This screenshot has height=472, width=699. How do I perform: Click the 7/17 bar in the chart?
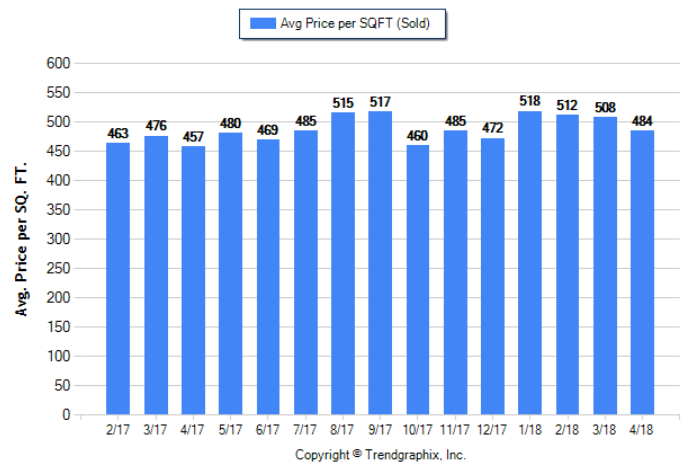(306, 272)
